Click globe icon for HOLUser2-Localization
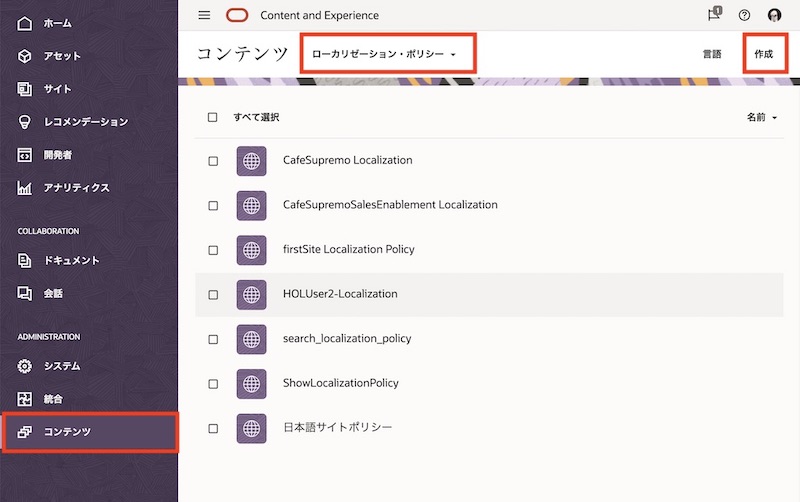Screen dimensions: 800x502 click(252, 295)
